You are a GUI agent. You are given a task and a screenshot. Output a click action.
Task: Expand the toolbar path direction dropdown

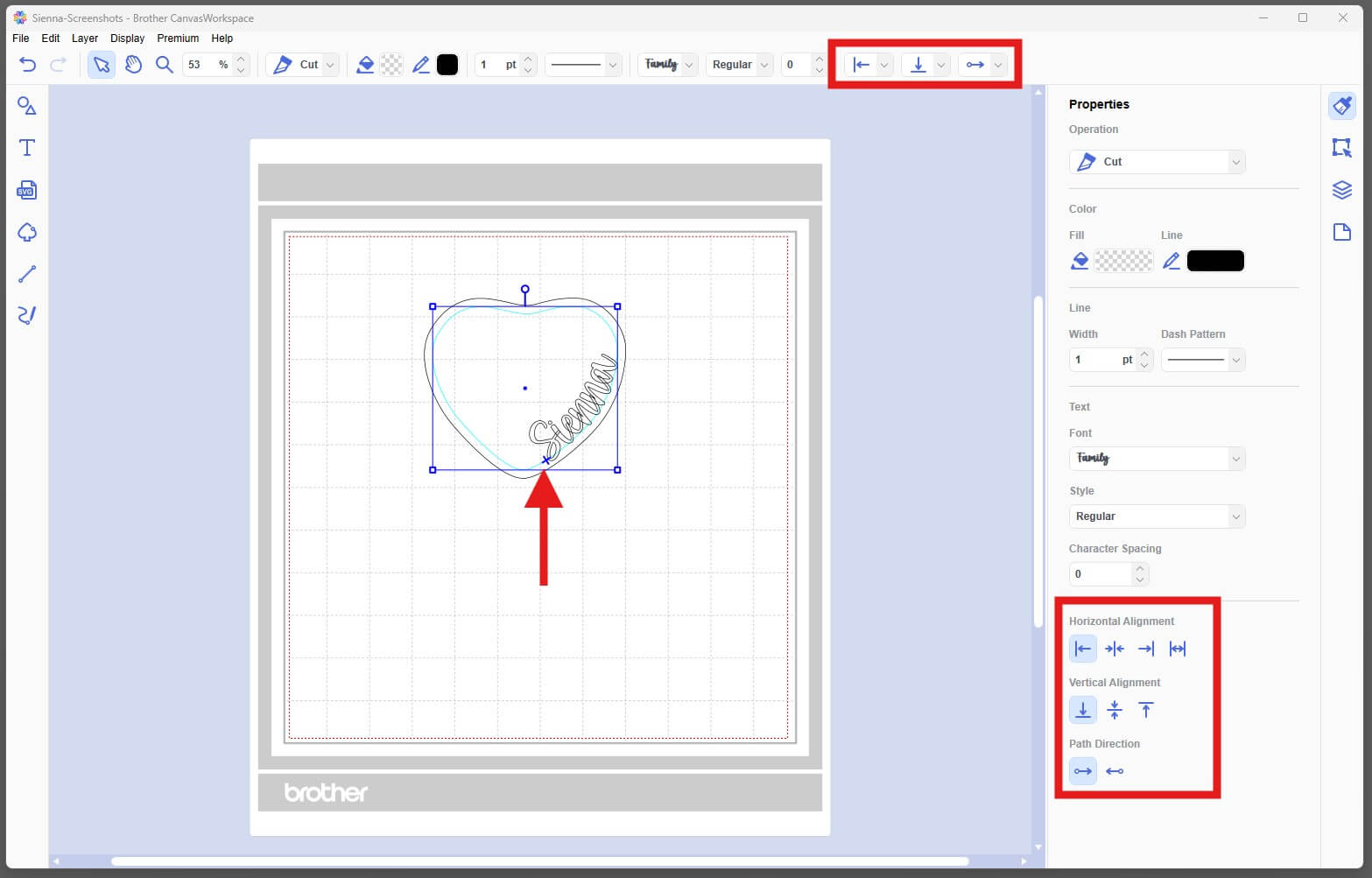(997, 65)
